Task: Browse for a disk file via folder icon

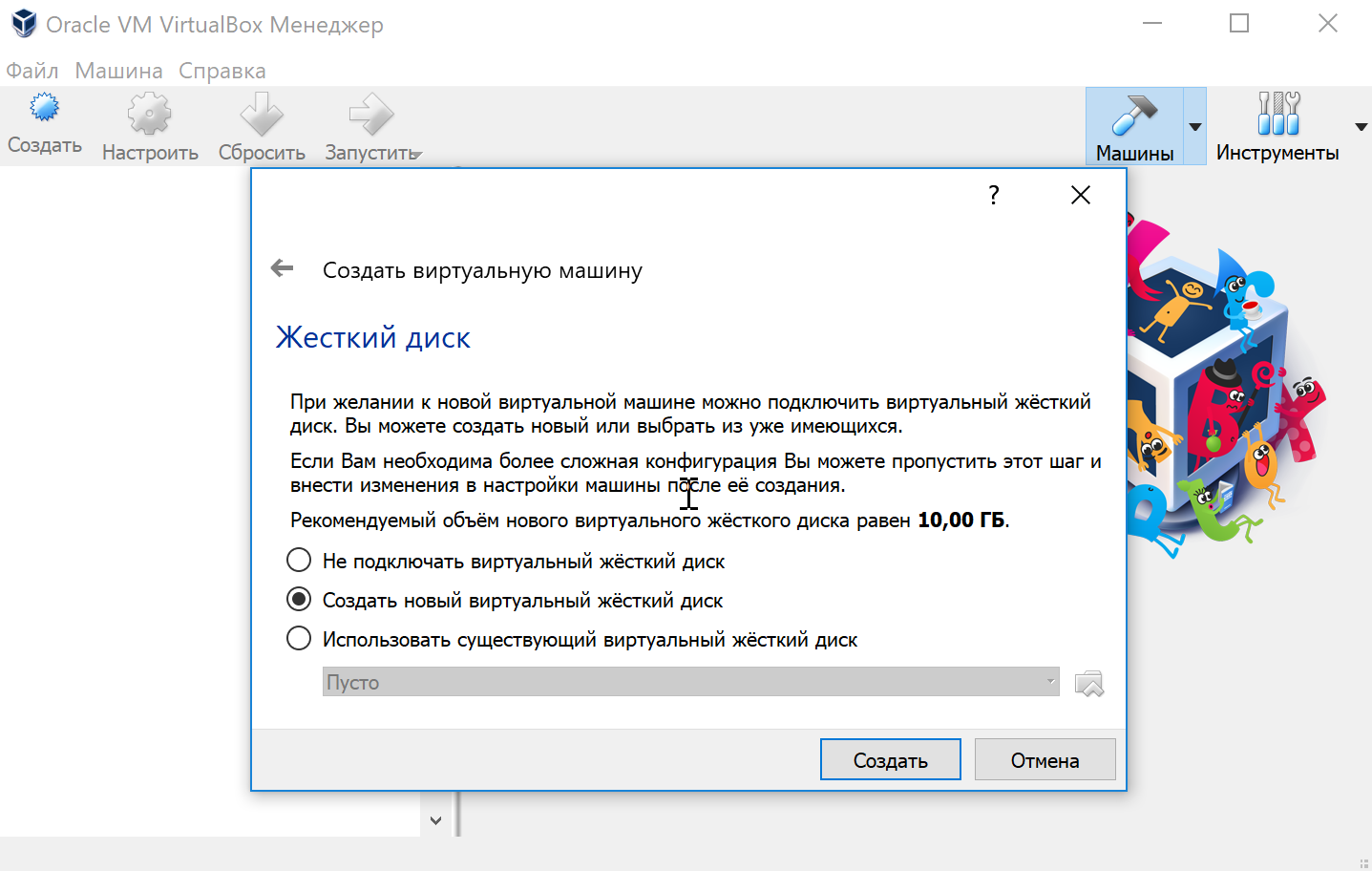Action: tap(1089, 682)
